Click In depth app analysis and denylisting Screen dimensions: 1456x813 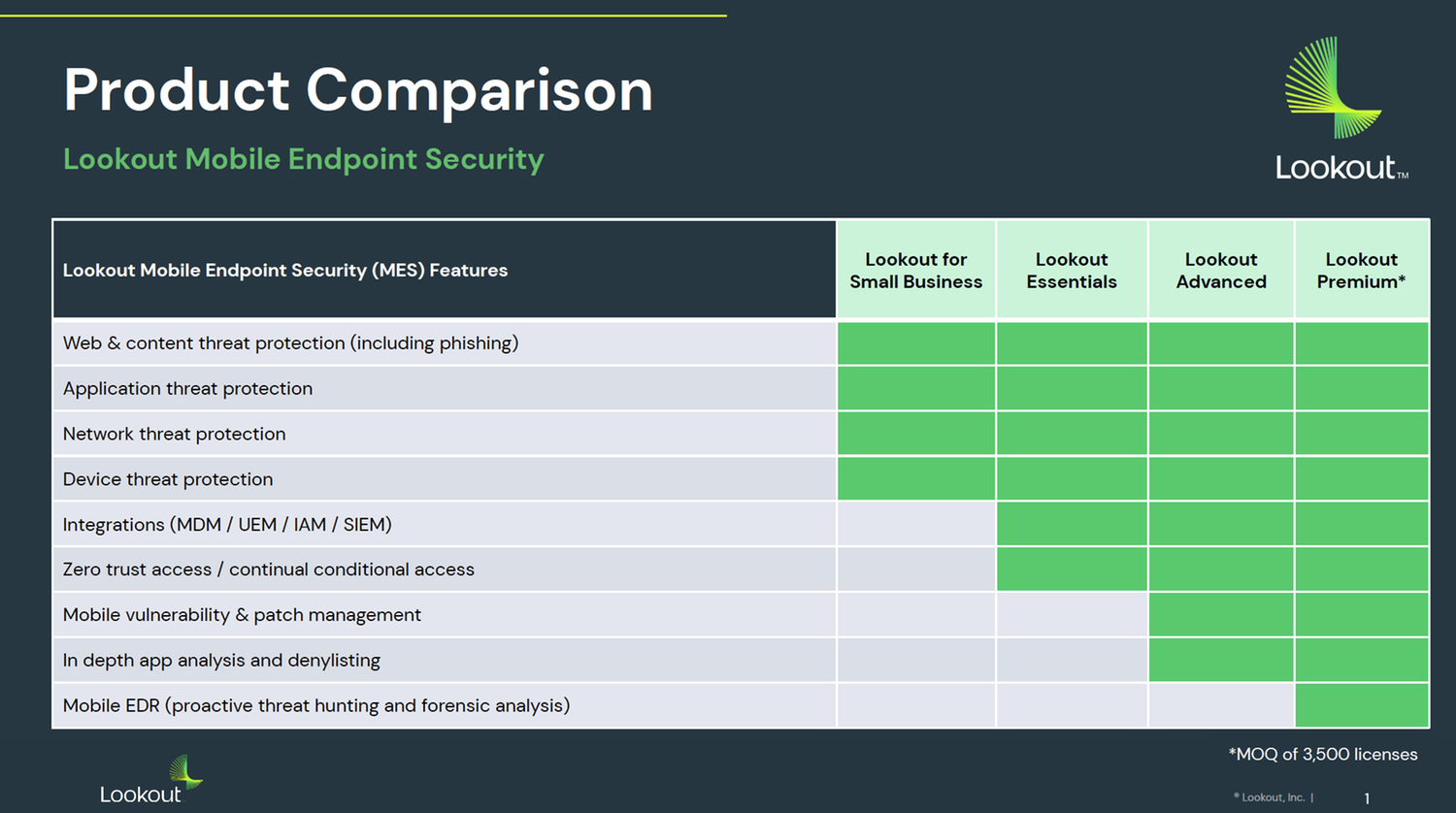(x=221, y=661)
